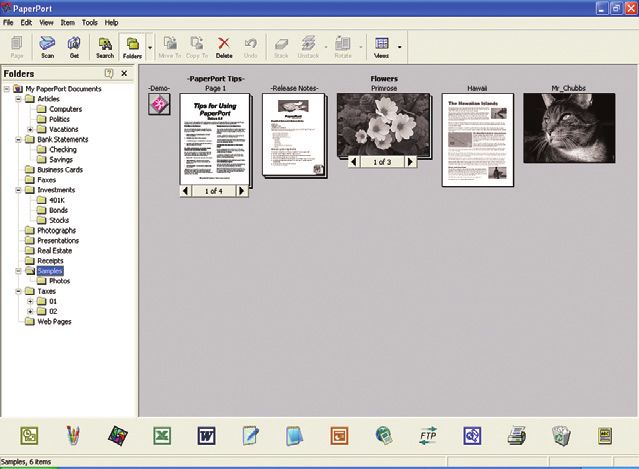
Task: Click the Unstack toolbar icon
Action: pyautogui.click(x=308, y=47)
